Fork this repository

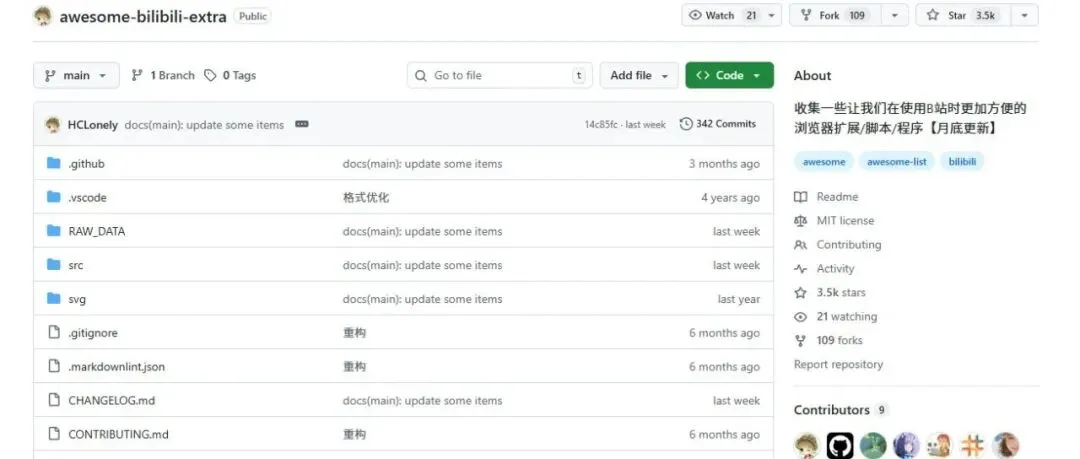[x=835, y=15]
